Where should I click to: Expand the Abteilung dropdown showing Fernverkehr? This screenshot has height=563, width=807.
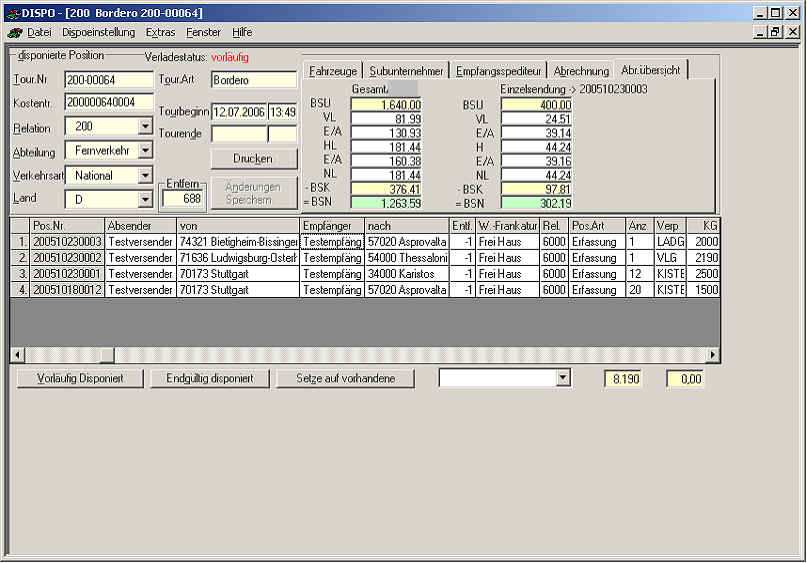145,151
